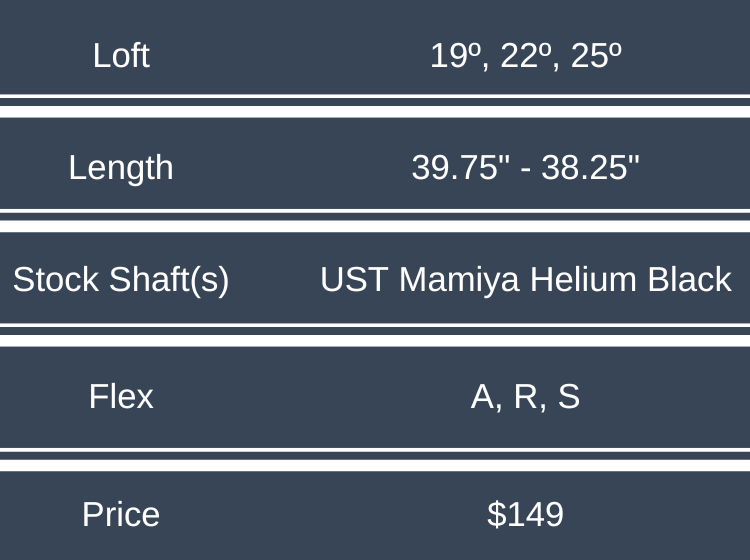Select the 25º loft value
Screen dimensions: 750x560
(x=595, y=55)
